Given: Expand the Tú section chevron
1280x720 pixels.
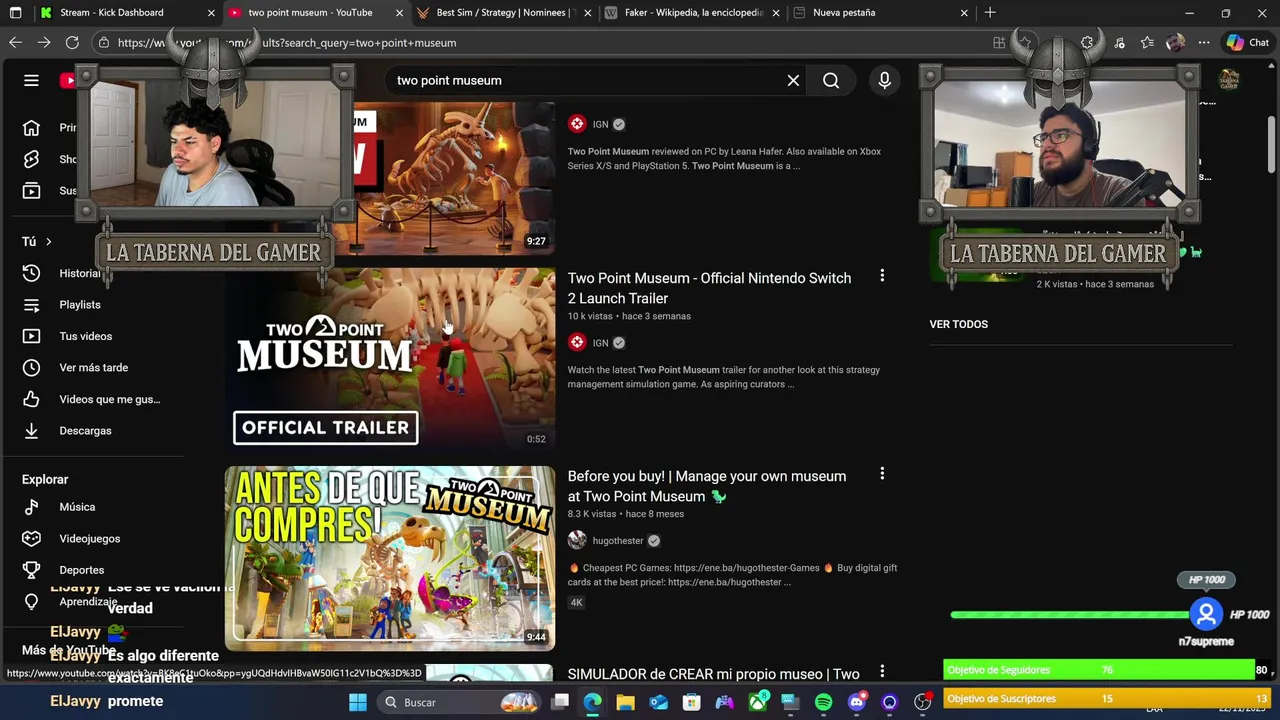Looking at the screenshot, I should [x=48, y=241].
